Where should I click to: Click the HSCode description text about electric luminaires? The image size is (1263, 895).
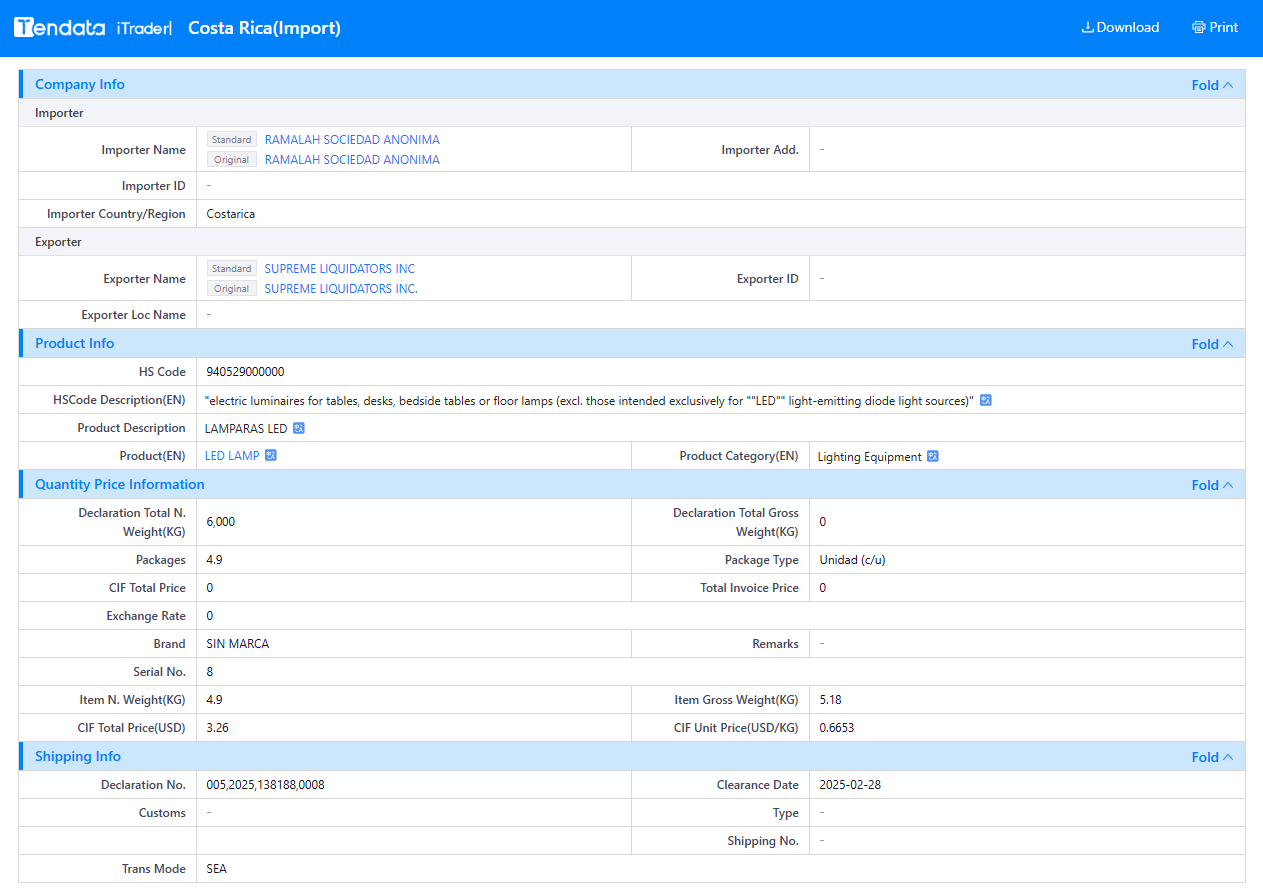point(589,401)
